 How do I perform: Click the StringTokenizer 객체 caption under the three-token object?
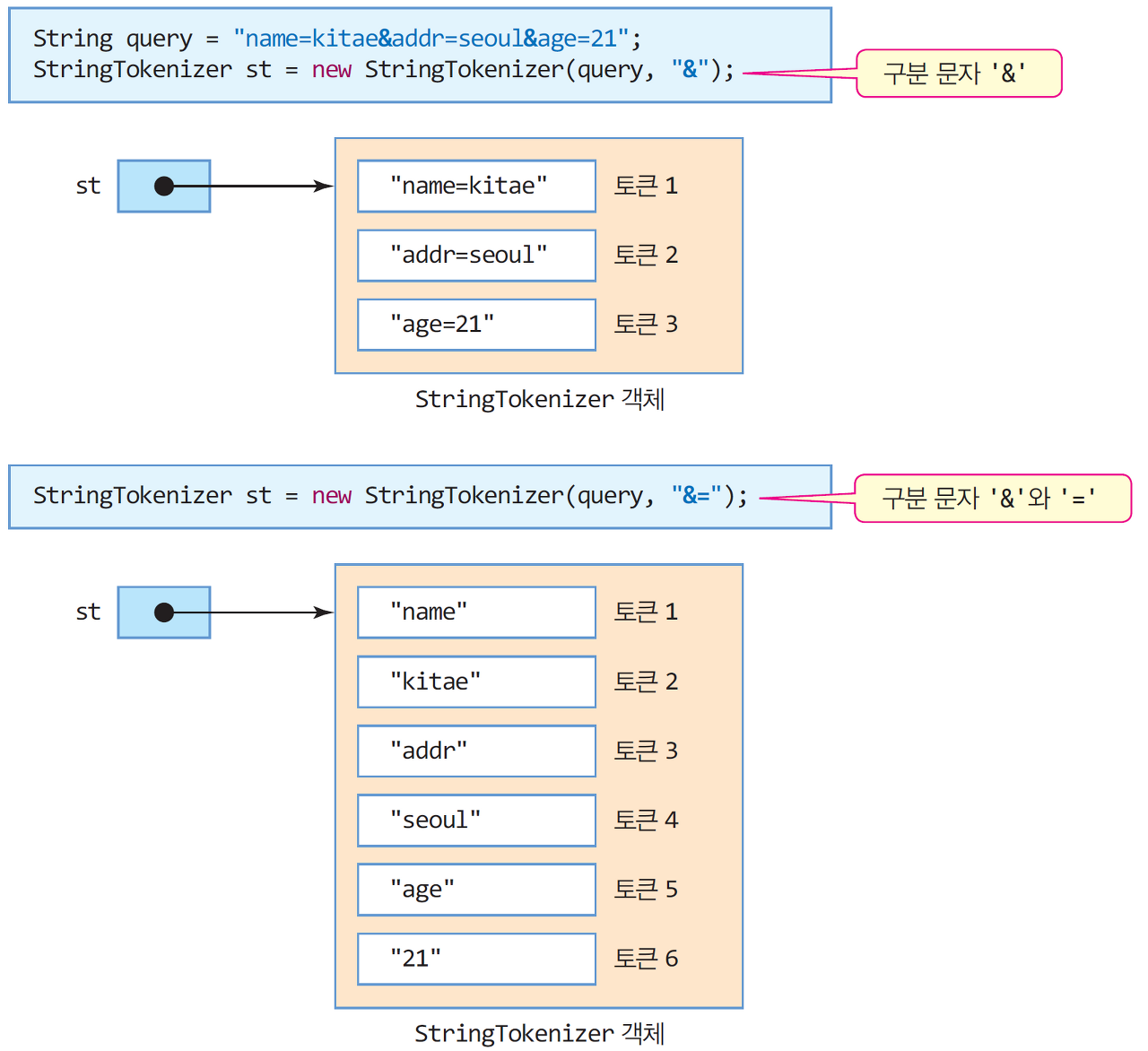(x=540, y=399)
